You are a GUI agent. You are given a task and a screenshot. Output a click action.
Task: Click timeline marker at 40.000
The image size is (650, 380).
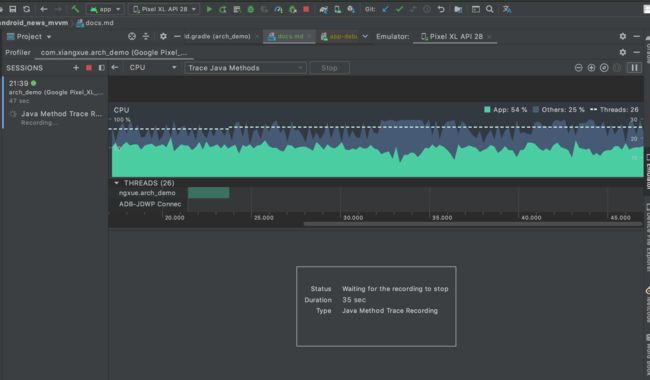point(531,218)
